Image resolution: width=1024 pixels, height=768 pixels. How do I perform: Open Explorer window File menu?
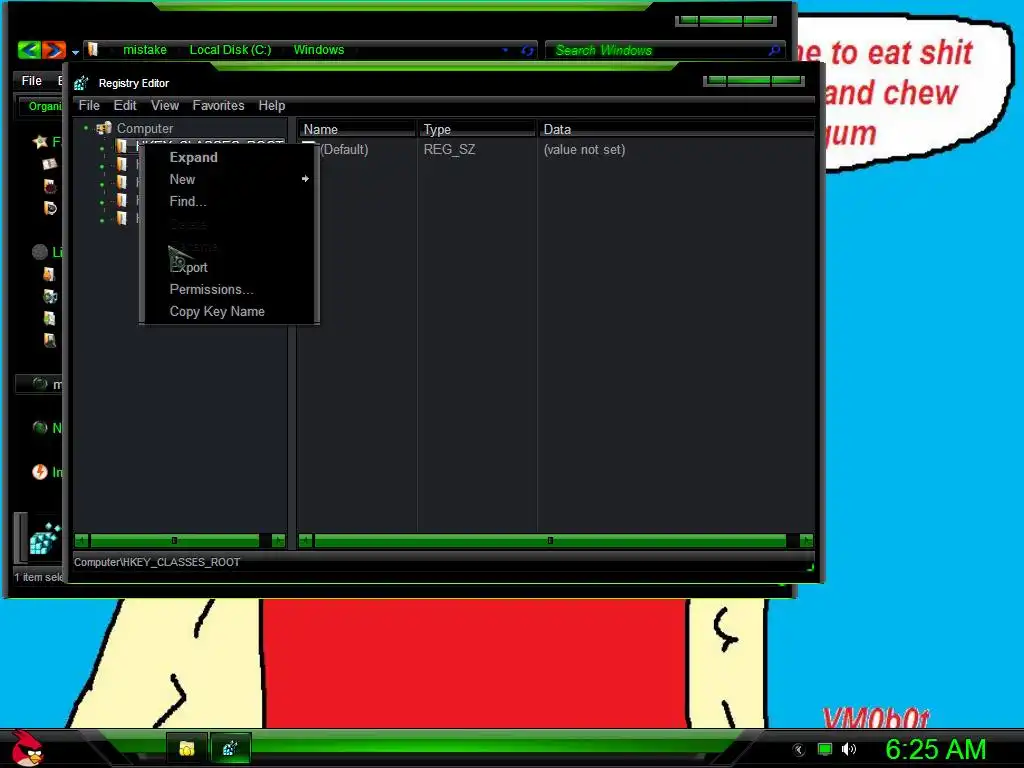click(x=31, y=81)
